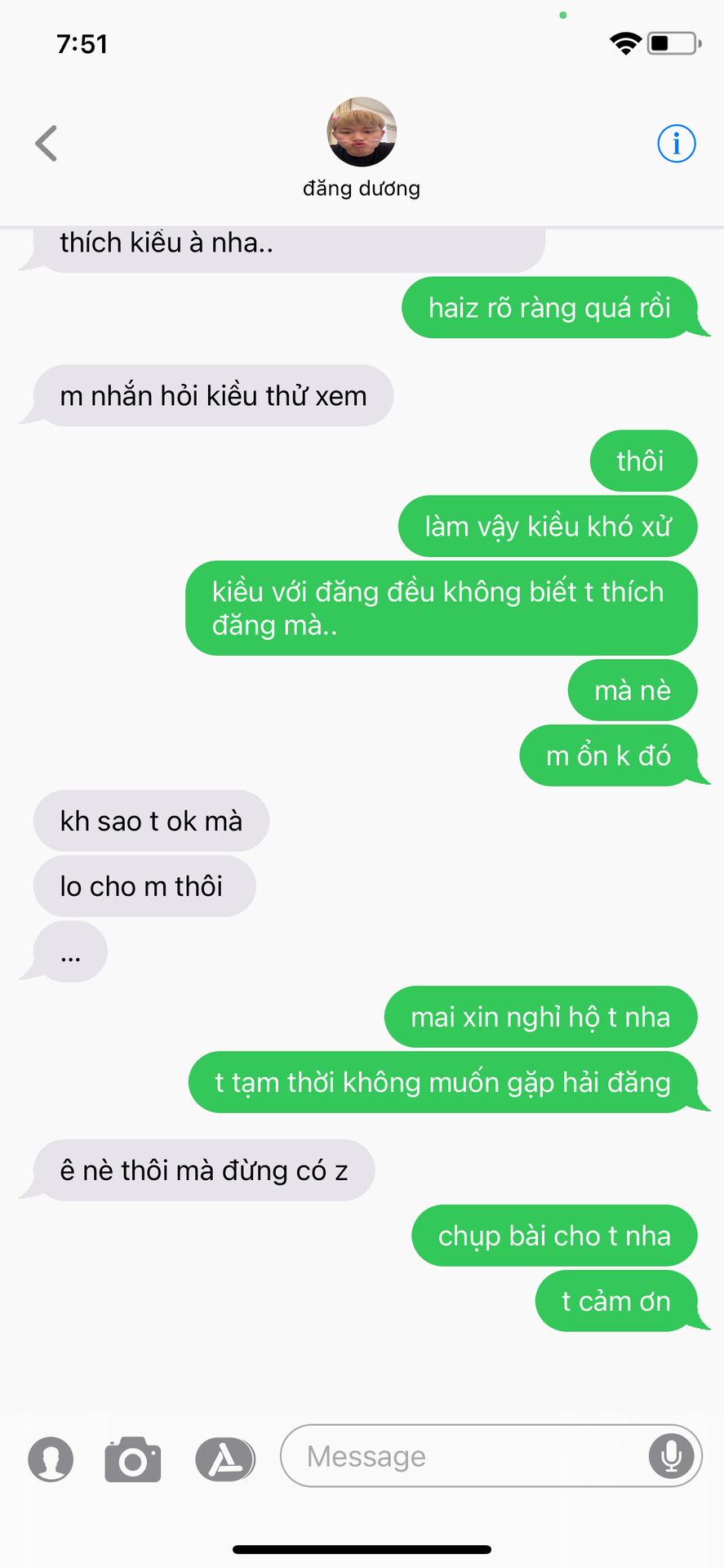This screenshot has width=724, height=1568.
Task: Select the bubble 'làm vậy kiều khó xử'
Action: [548, 527]
